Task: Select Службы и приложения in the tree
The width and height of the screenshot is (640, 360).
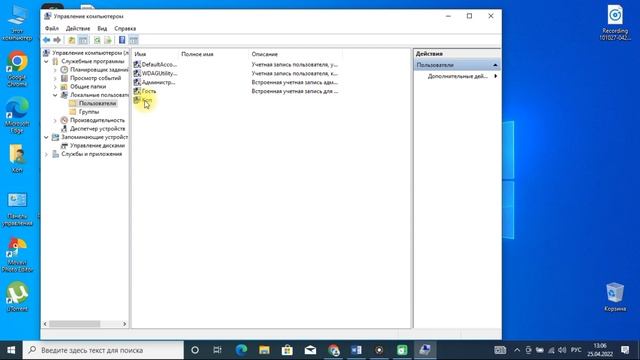Action: click(91, 154)
